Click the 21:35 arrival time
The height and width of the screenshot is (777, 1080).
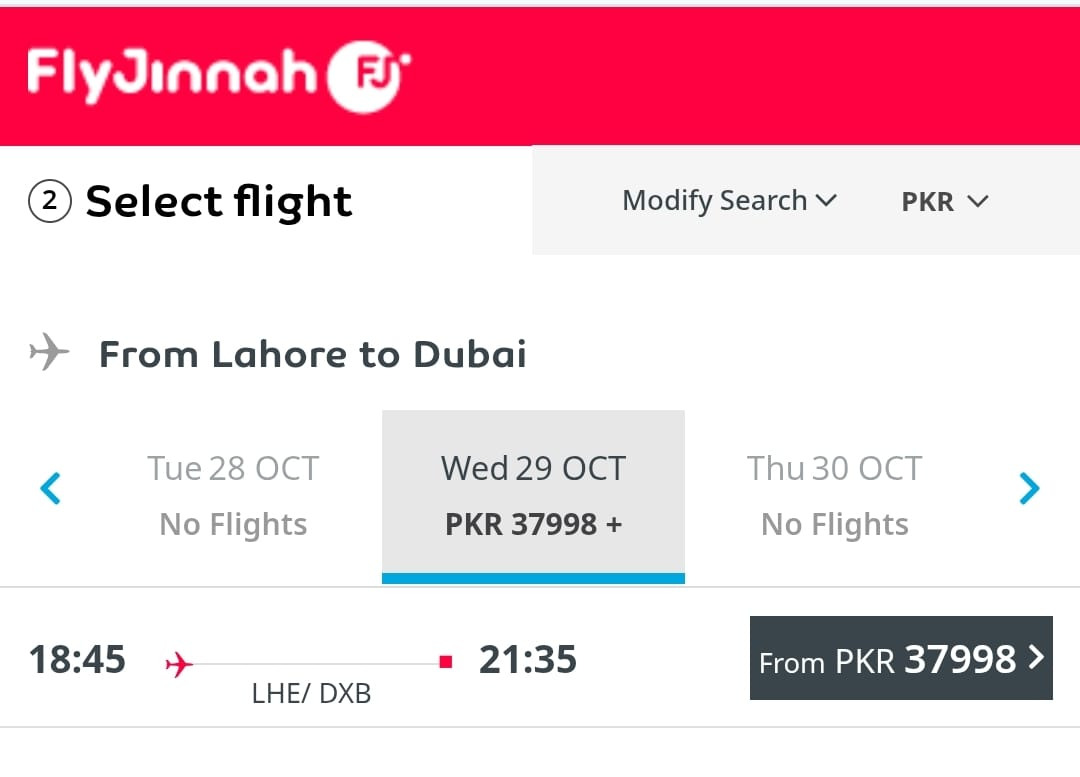click(x=527, y=660)
